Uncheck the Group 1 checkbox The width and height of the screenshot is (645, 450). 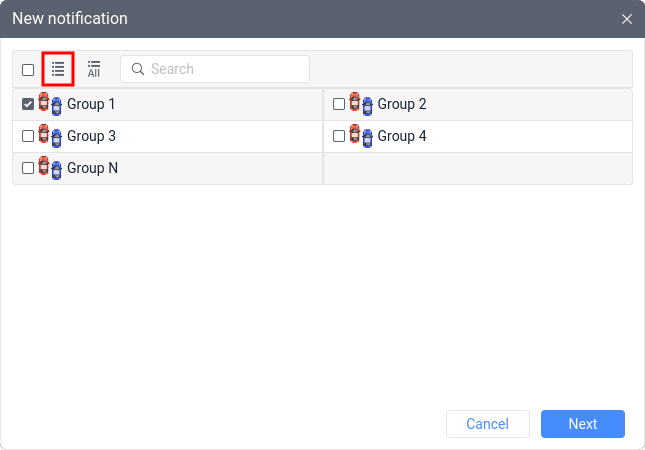[x=28, y=104]
